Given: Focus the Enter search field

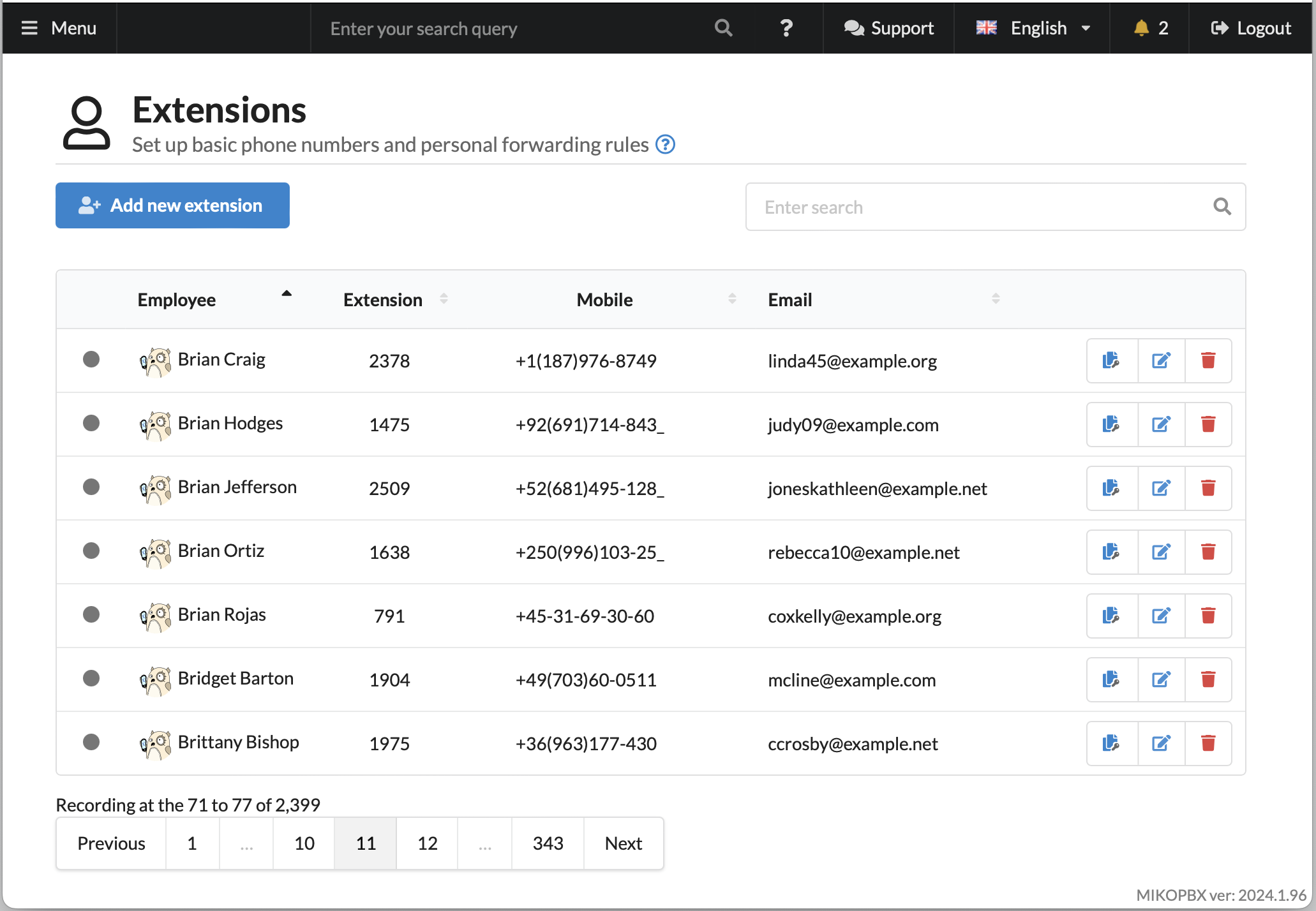Looking at the screenshot, I should coord(983,207).
